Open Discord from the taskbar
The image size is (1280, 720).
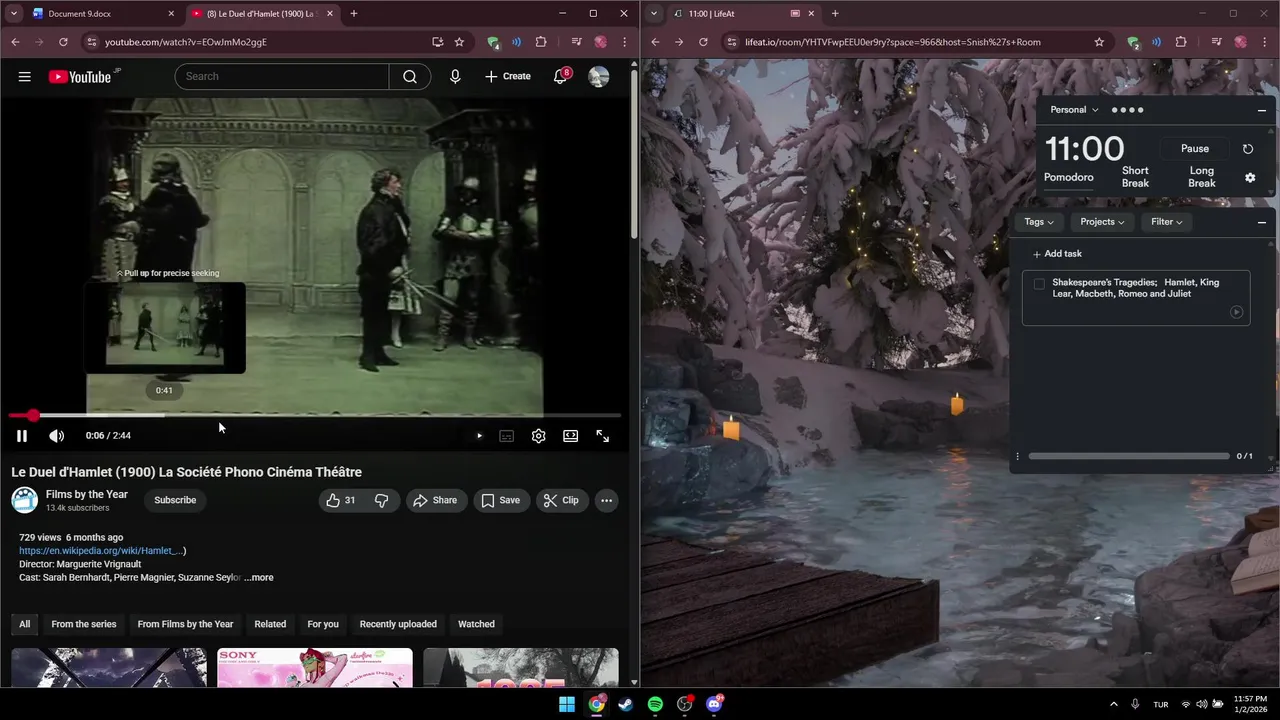(714, 704)
